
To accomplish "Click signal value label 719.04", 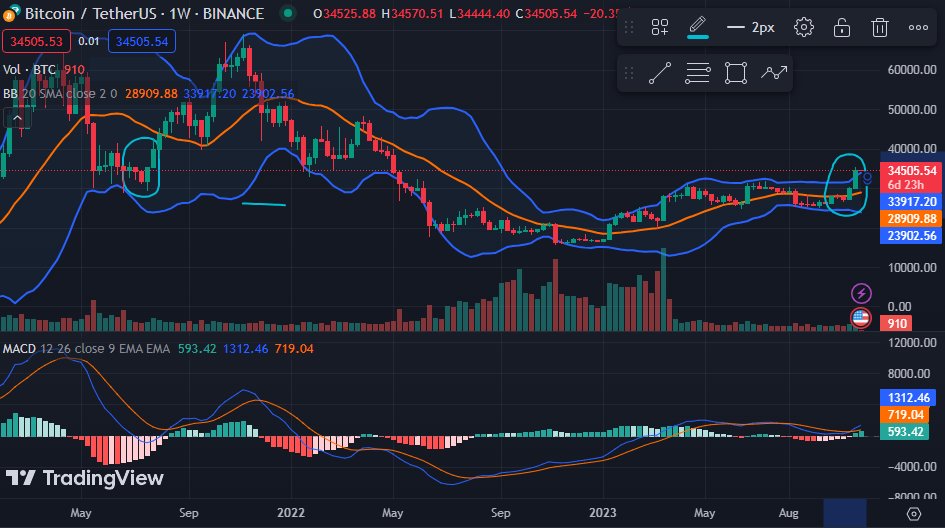I will click(905, 415).
